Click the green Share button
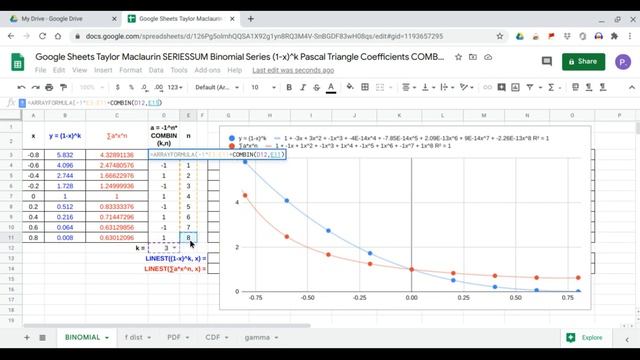The image size is (640, 360). tap(583, 62)
